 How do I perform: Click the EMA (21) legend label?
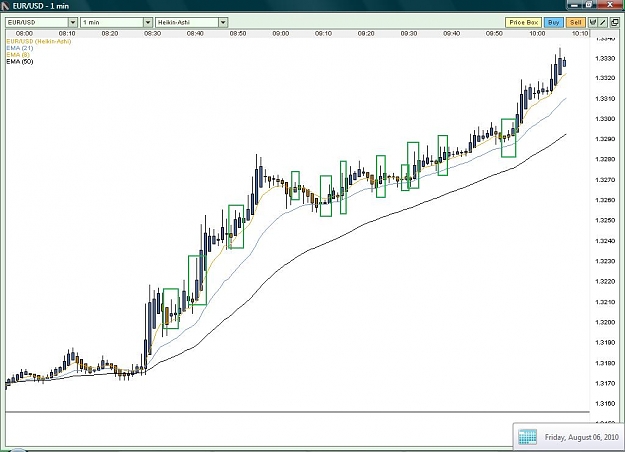click(x=20, y=48)
